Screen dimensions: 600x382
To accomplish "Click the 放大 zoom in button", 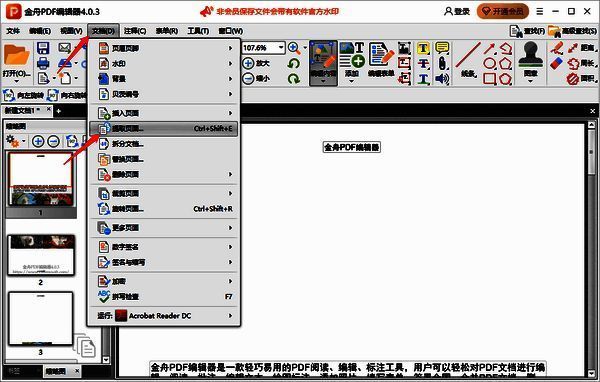I will 256,63.
